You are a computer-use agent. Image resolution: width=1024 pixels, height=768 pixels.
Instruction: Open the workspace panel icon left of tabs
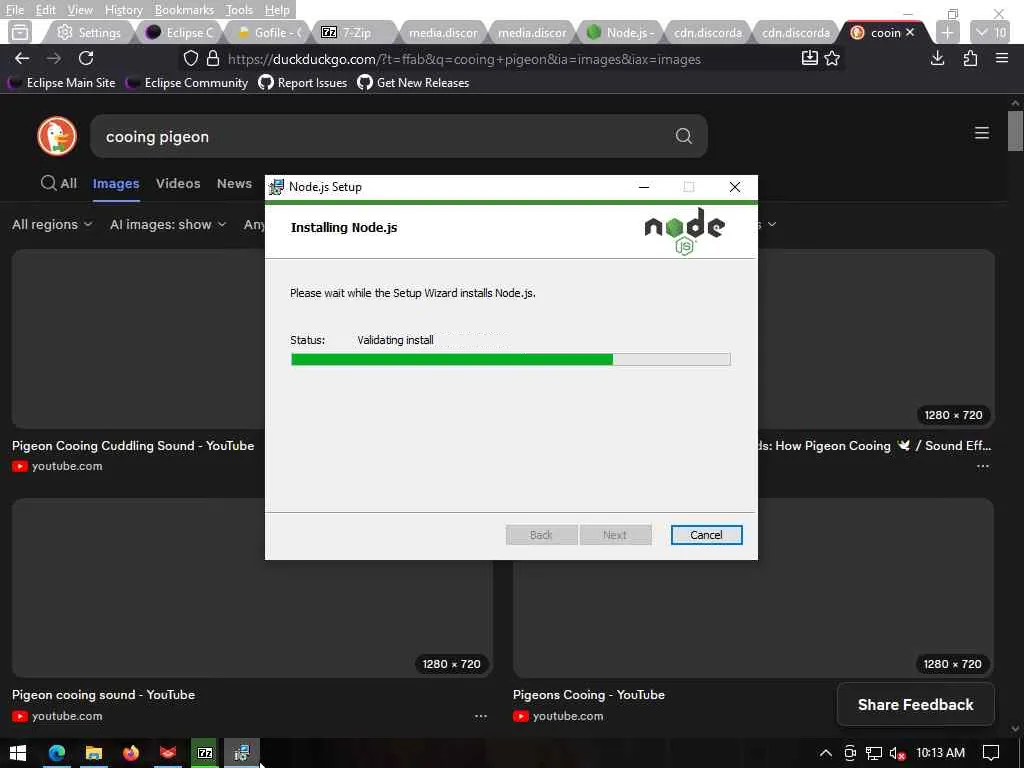[x=20, y=32]
